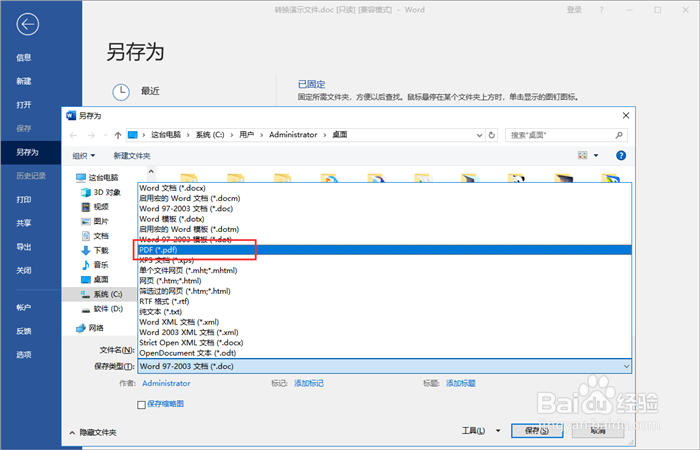Click the search magnifier icon
The height and width of the screenshot is (450, 700).
(x=619, y=135)
